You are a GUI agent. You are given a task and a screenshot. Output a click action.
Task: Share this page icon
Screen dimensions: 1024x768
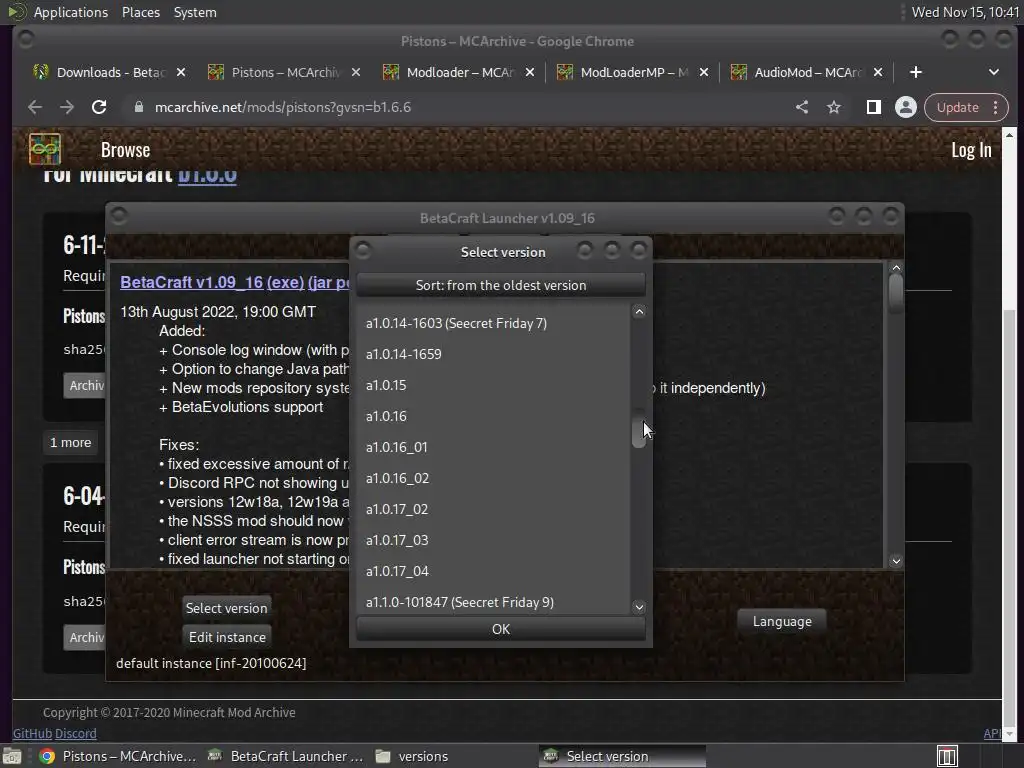click(802, 107)
